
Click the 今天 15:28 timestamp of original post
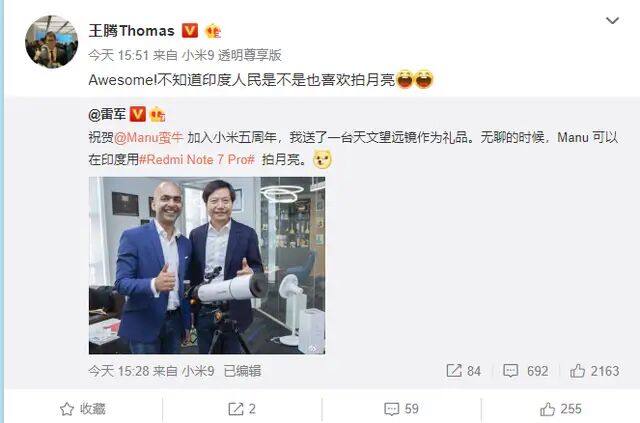click(x=118, y=371)
